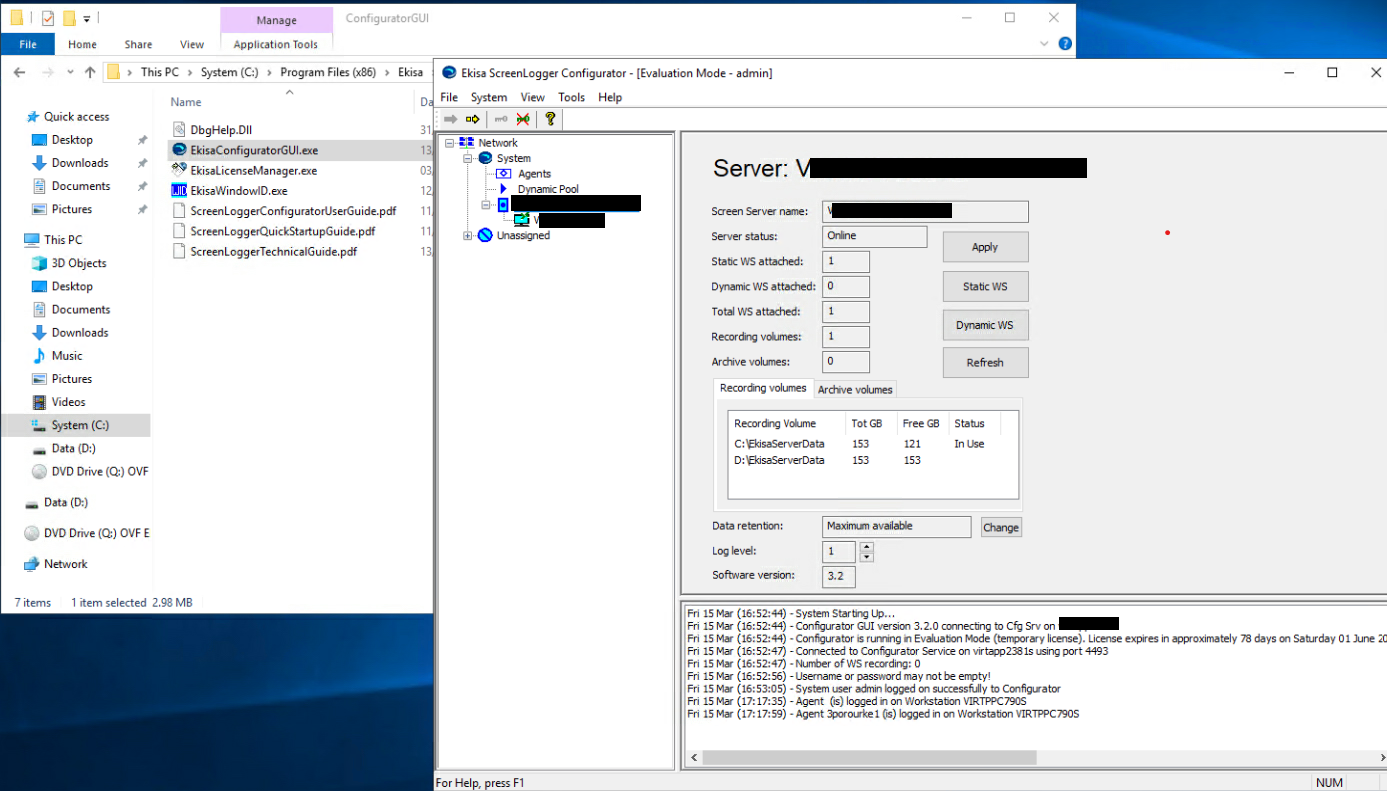Expand the Explorer ribbon with the chevron

pyautogui.click(x=1045, y=44)
